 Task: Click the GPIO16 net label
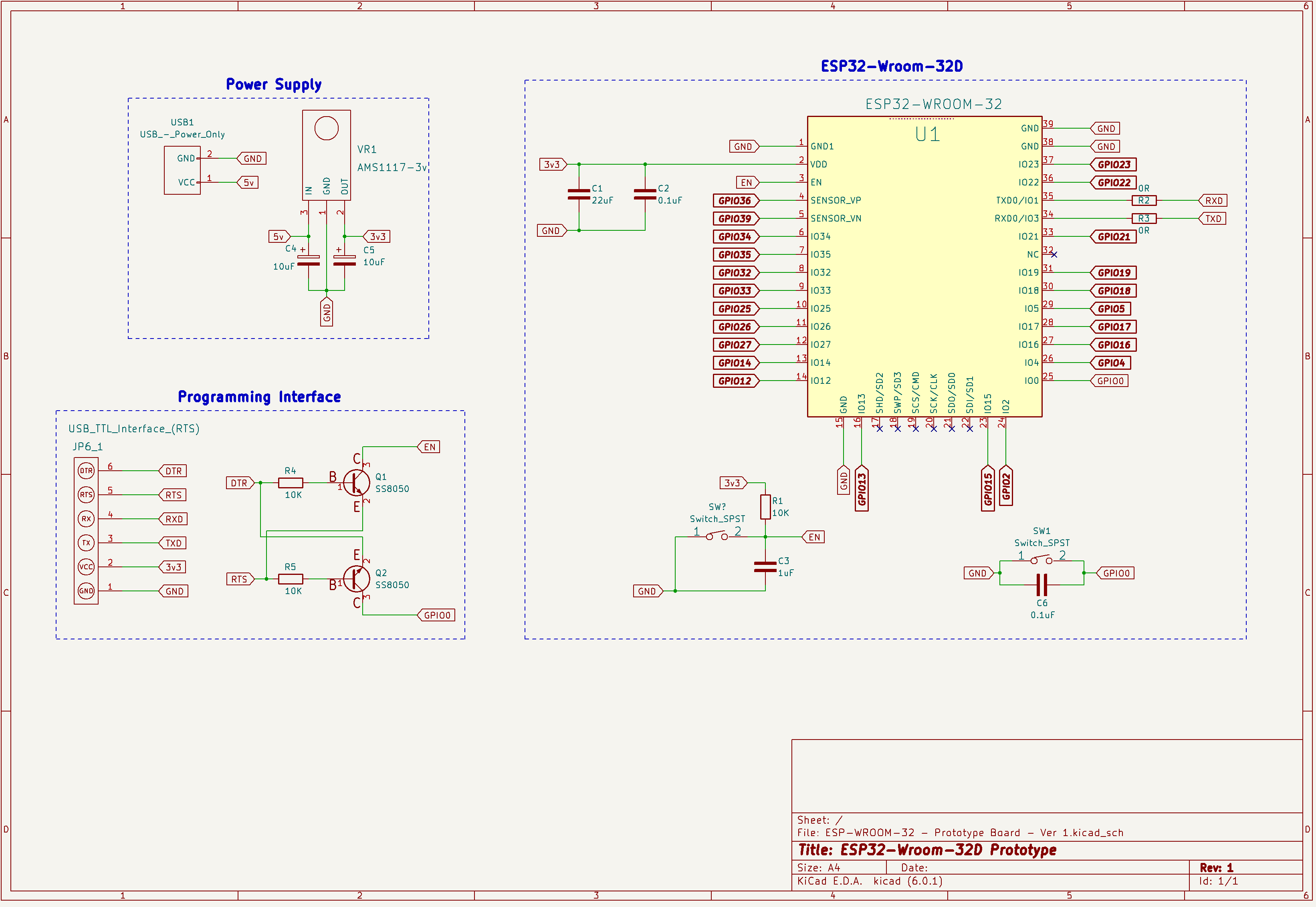point(1113,345)
